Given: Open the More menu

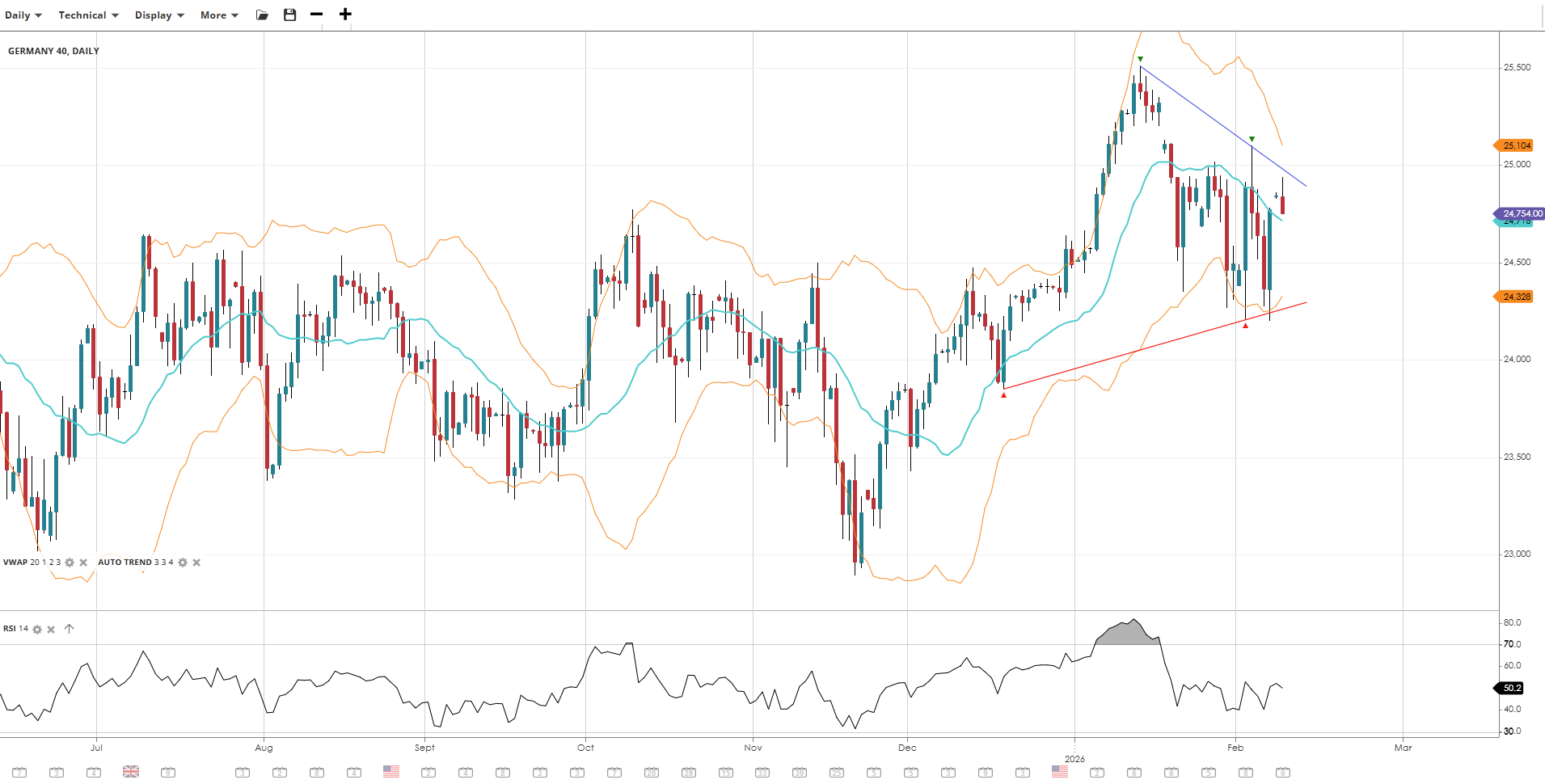Looking at the screenshot, I should [219, 15].
